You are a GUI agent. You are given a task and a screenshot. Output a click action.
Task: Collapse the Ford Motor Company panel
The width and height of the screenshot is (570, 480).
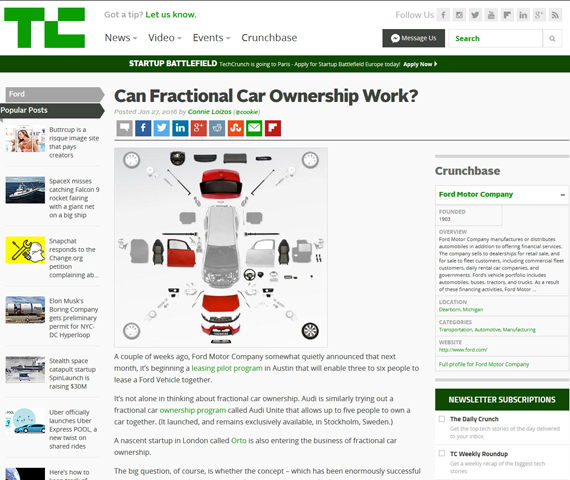click(x=562, y=195)
